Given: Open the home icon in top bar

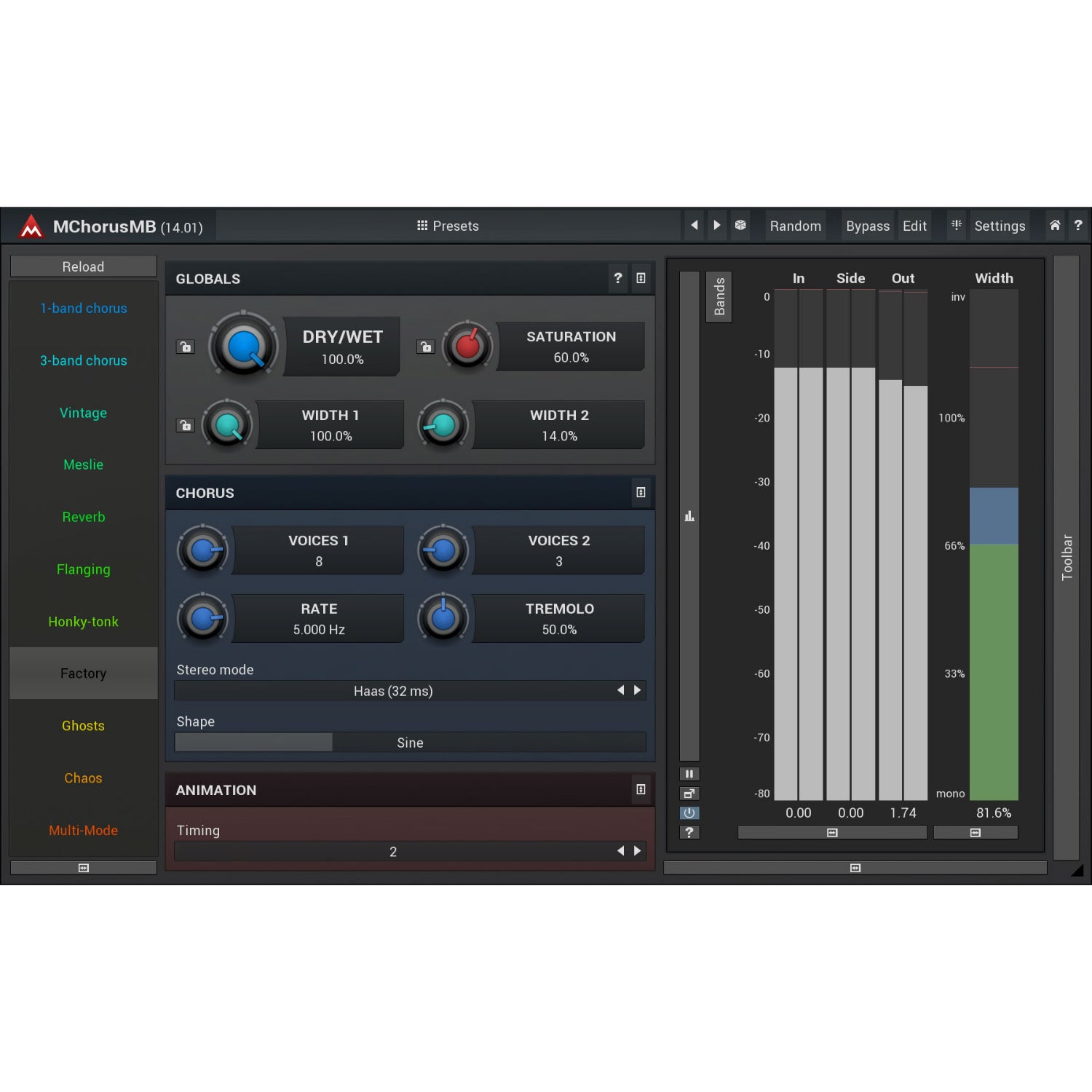Looking at the screenshot, I should (1054, 226).
